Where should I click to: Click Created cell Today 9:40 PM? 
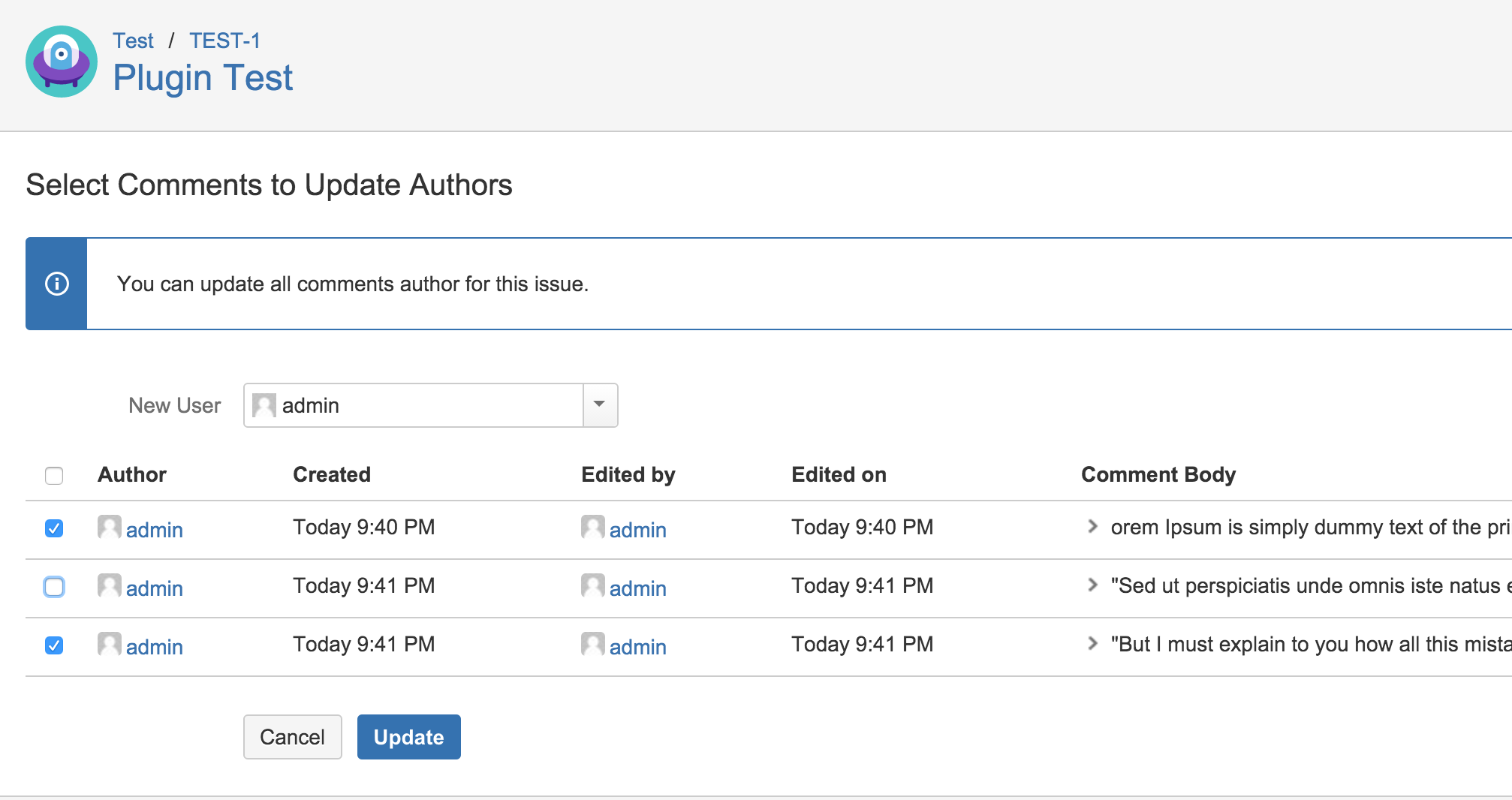pyautogui.click(x=364, y=527)
